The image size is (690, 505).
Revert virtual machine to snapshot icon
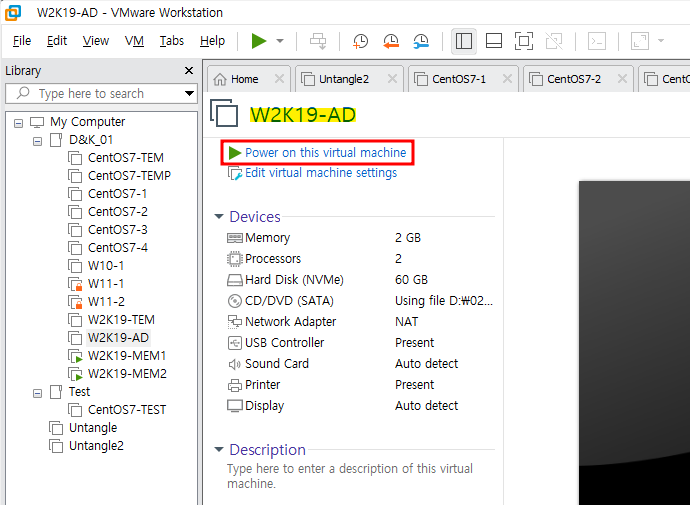(391, 41)
